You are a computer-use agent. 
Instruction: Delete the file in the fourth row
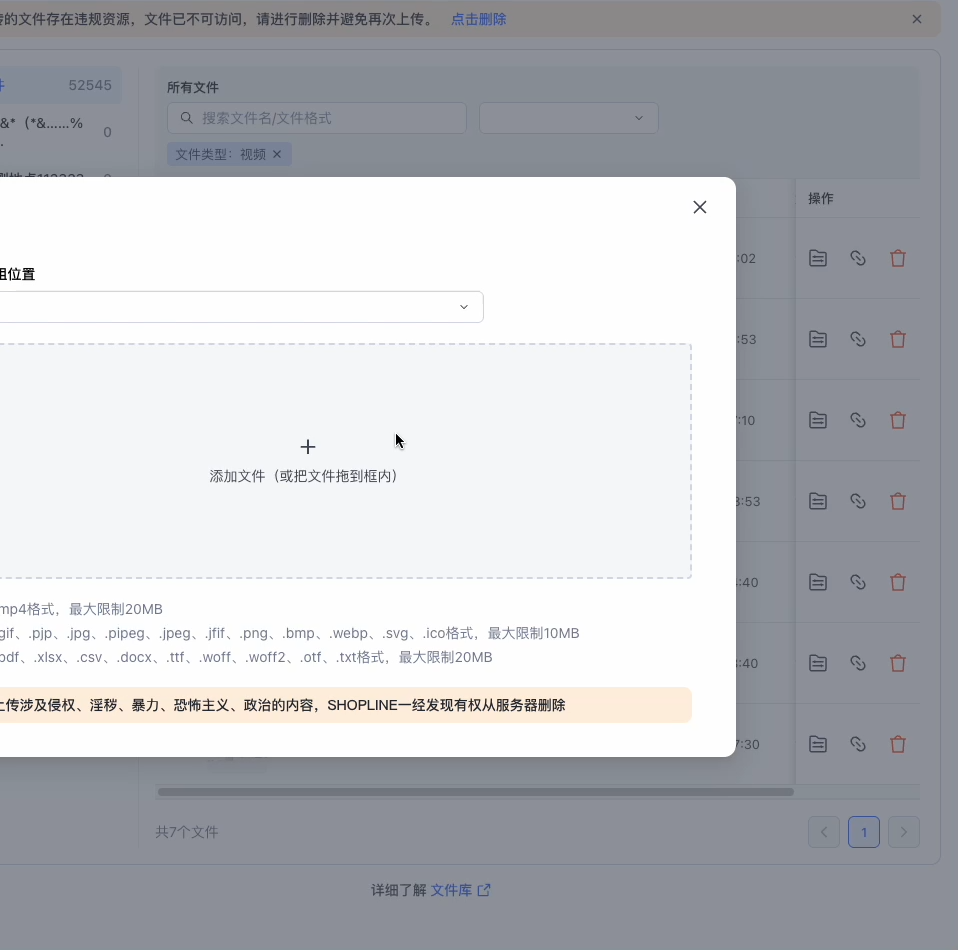[897, 501]
